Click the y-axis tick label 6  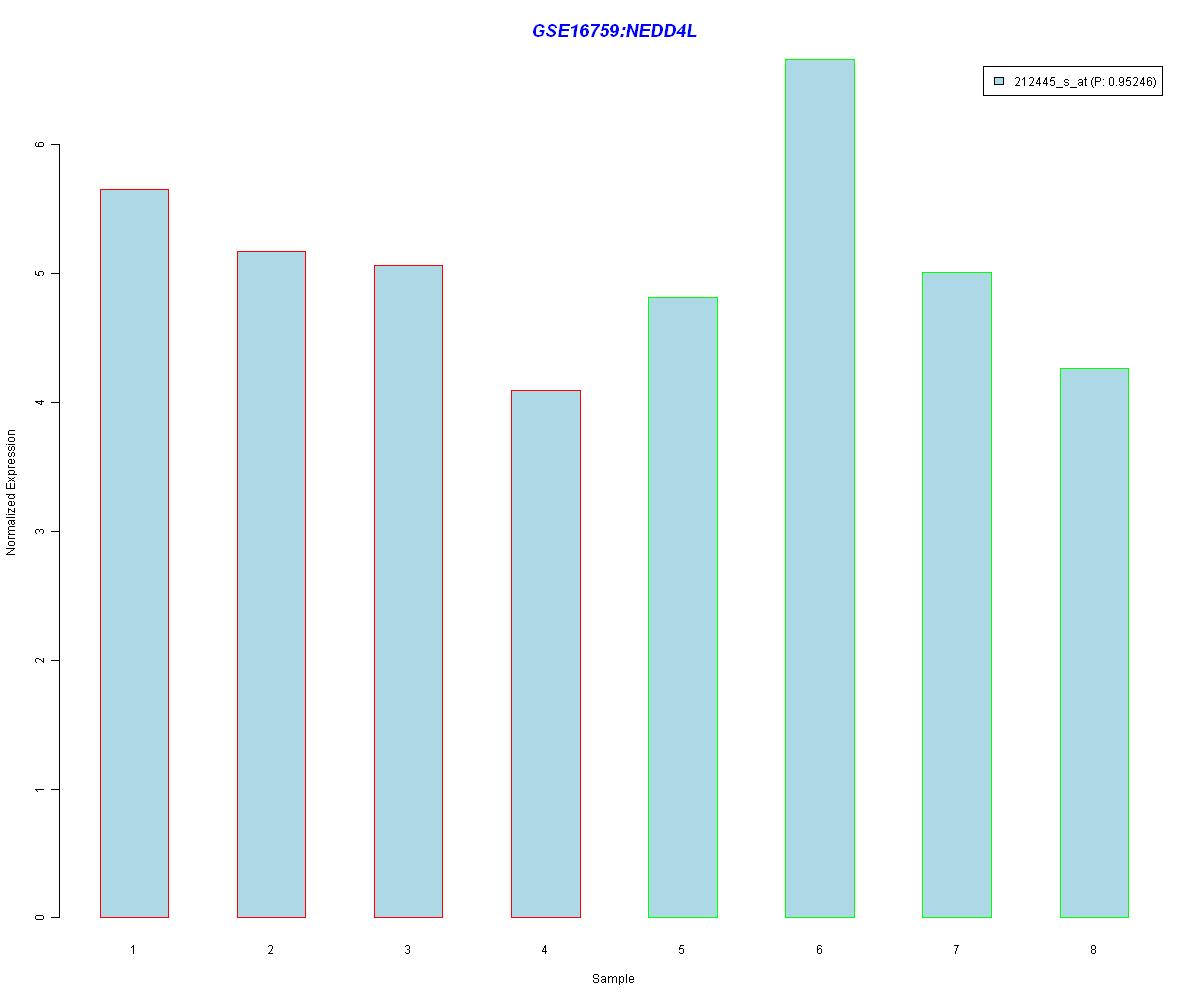point(41,144)
